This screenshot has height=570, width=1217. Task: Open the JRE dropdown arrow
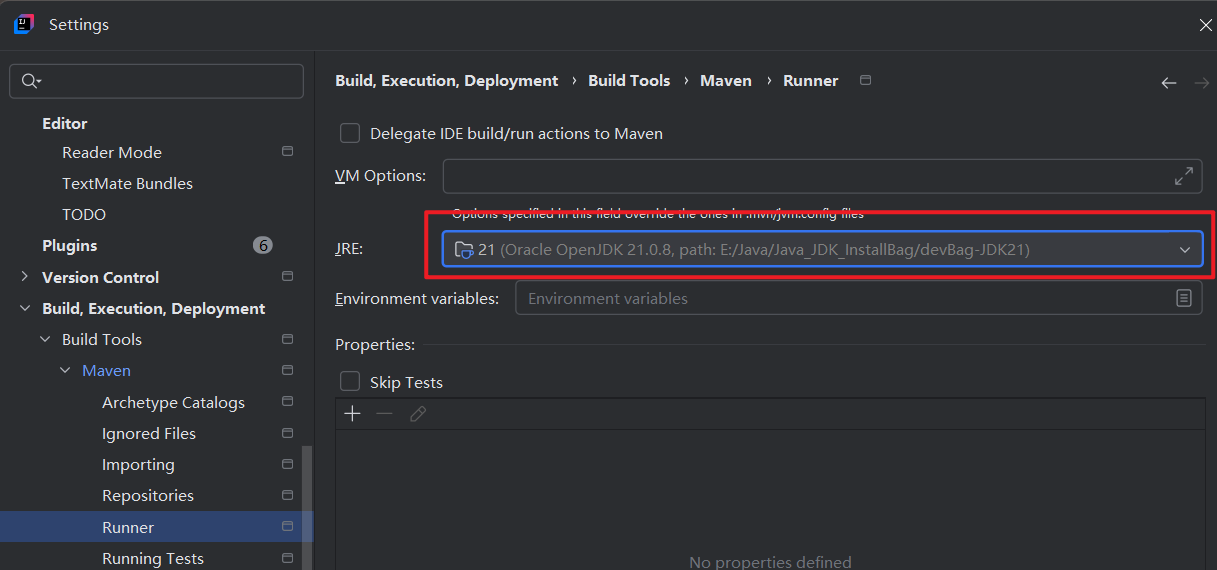(1185, 250)
